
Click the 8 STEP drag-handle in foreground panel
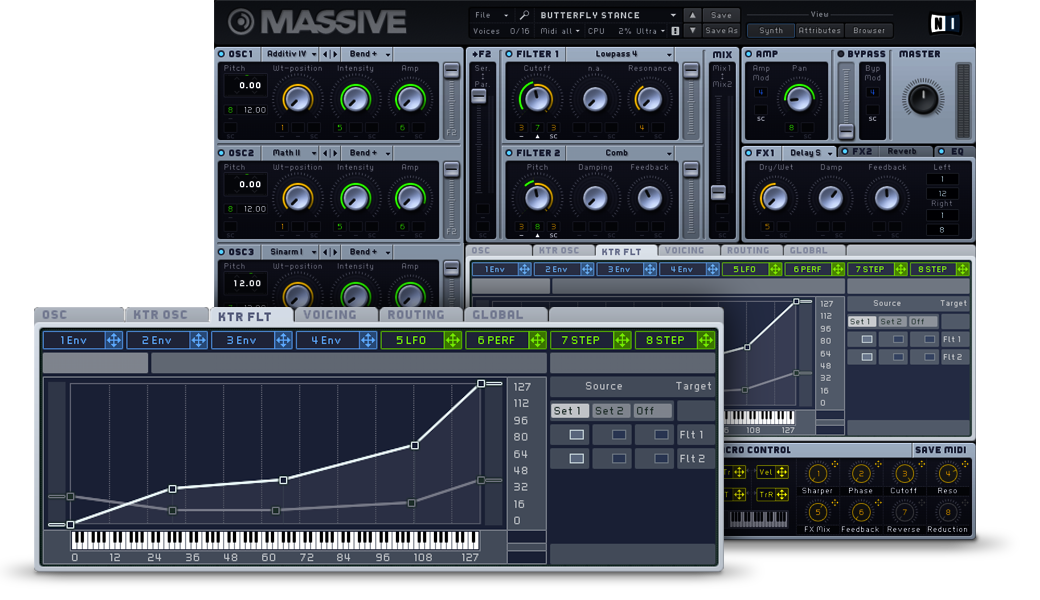(706, 340)
